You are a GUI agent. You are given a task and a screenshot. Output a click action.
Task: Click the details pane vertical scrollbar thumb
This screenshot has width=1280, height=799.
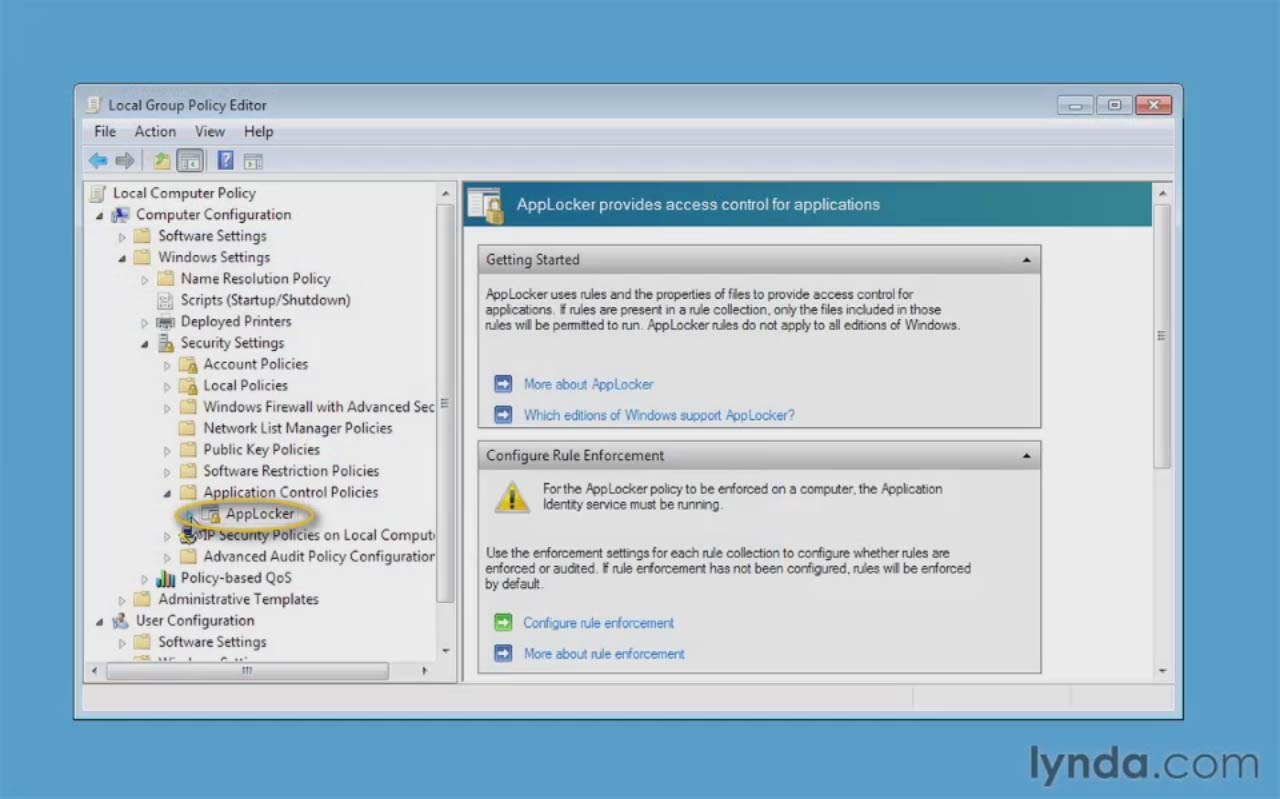click(x=1162, y=336)
